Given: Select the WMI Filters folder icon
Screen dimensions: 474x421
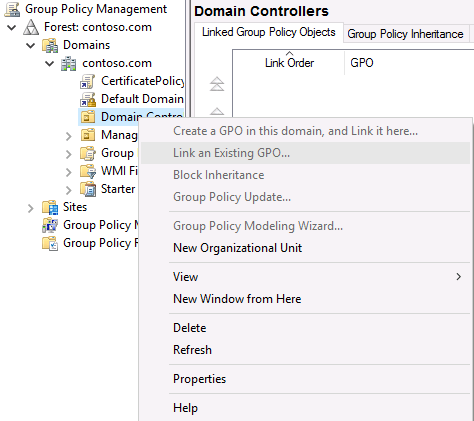Looking at the screenshot, I should 88,171.
